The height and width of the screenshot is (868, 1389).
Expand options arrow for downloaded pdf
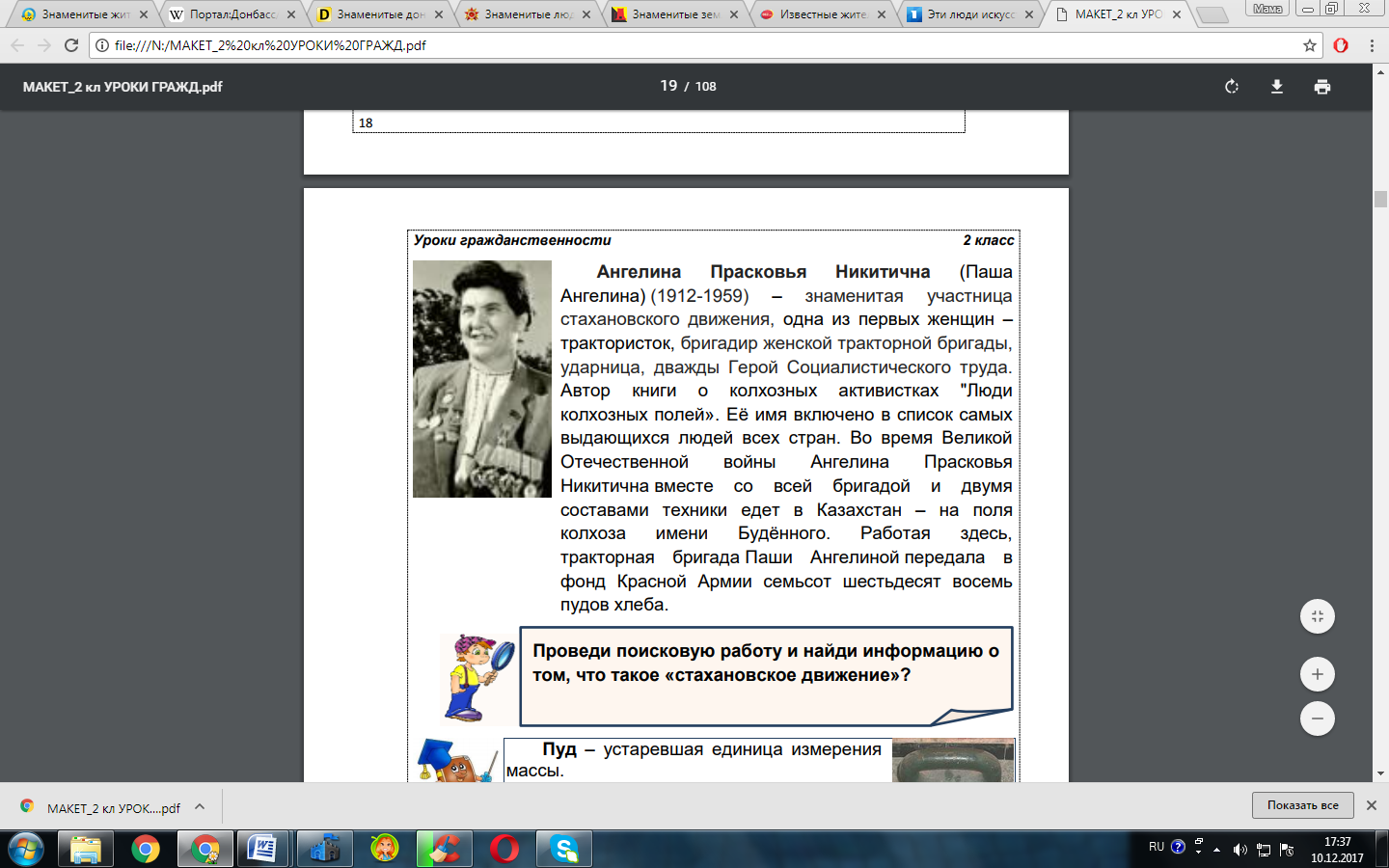pyautogui.click(x=200, y=807)
